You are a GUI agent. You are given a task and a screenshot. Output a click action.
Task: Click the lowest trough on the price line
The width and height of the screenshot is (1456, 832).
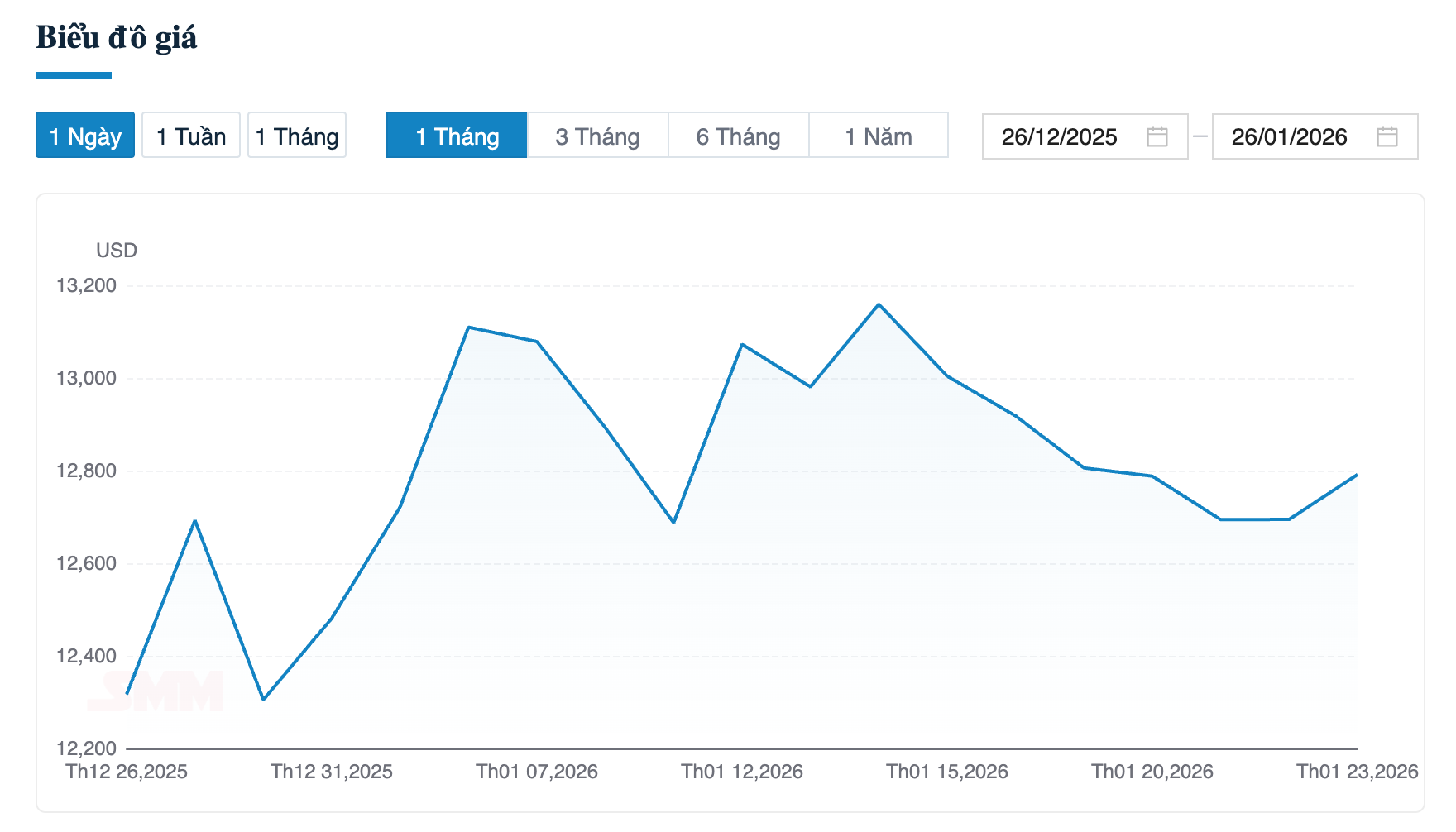[263, 700]
